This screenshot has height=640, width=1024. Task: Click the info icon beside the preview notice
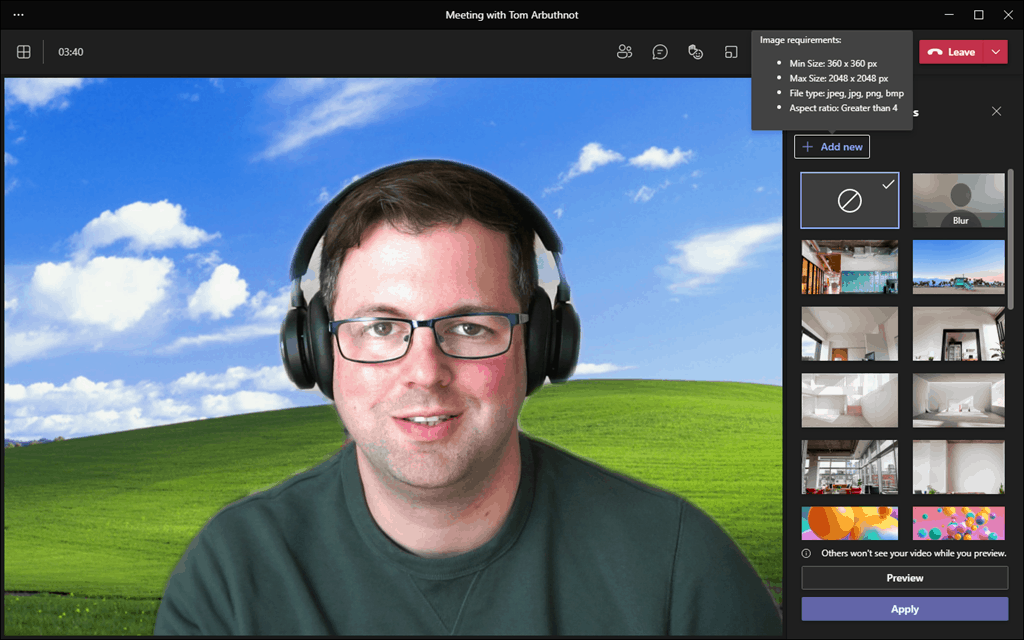(x=807, y=553)
